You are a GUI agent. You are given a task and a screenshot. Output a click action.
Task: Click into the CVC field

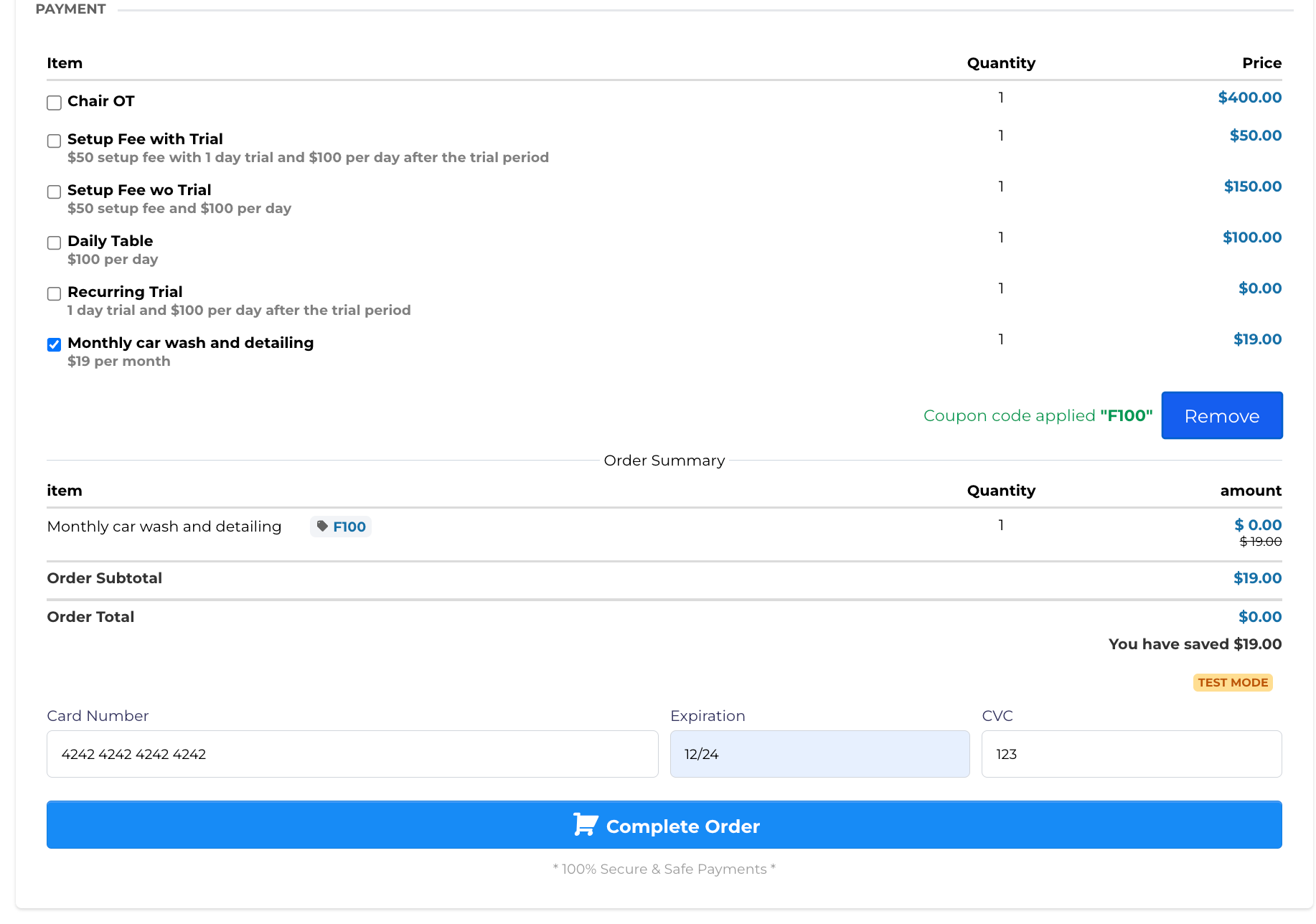coord(1131,754)
